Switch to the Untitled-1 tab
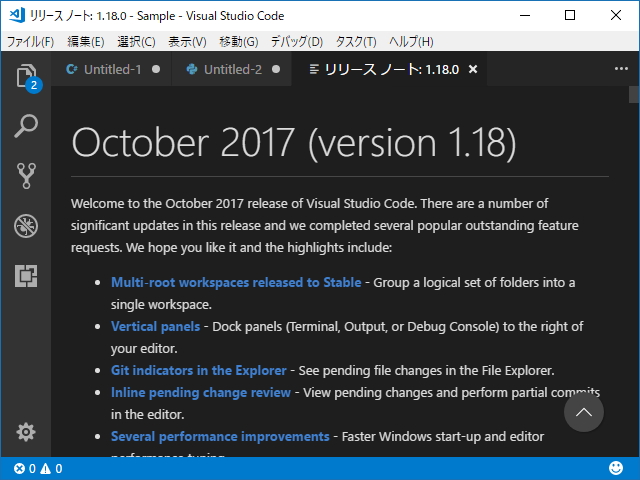Viewport: 640px width, 480px height. [111, 69]
